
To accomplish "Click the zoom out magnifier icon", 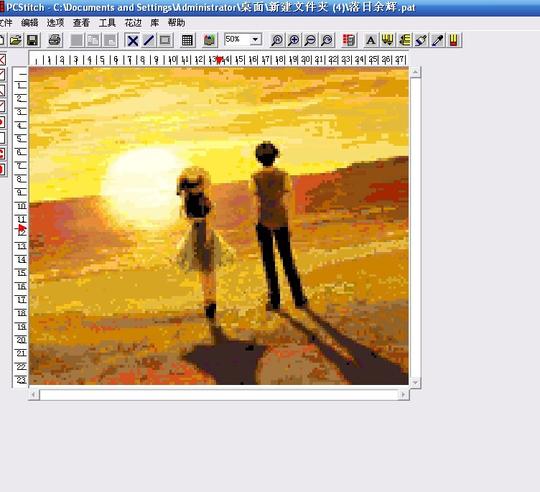I will point(310,40).
